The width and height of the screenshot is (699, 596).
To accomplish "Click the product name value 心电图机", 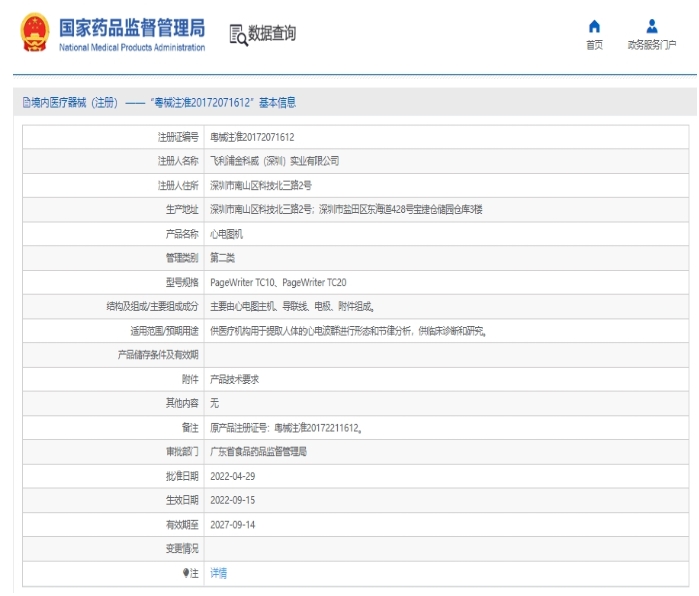I will (226, 233).
